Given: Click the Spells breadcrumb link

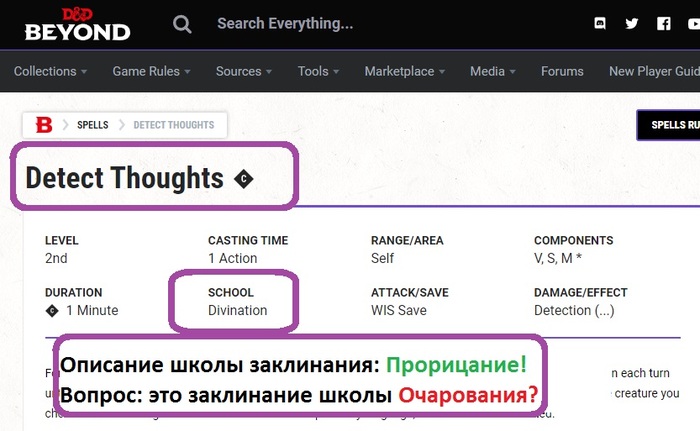Looking at the screenshot, I should (92, 125).
